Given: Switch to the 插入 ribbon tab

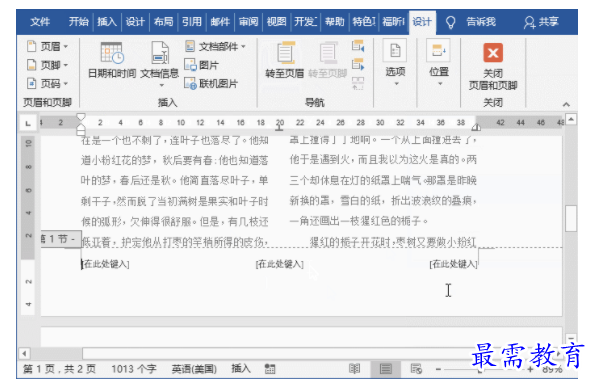Looking at the screenshot, I should (x=107, y=22).
